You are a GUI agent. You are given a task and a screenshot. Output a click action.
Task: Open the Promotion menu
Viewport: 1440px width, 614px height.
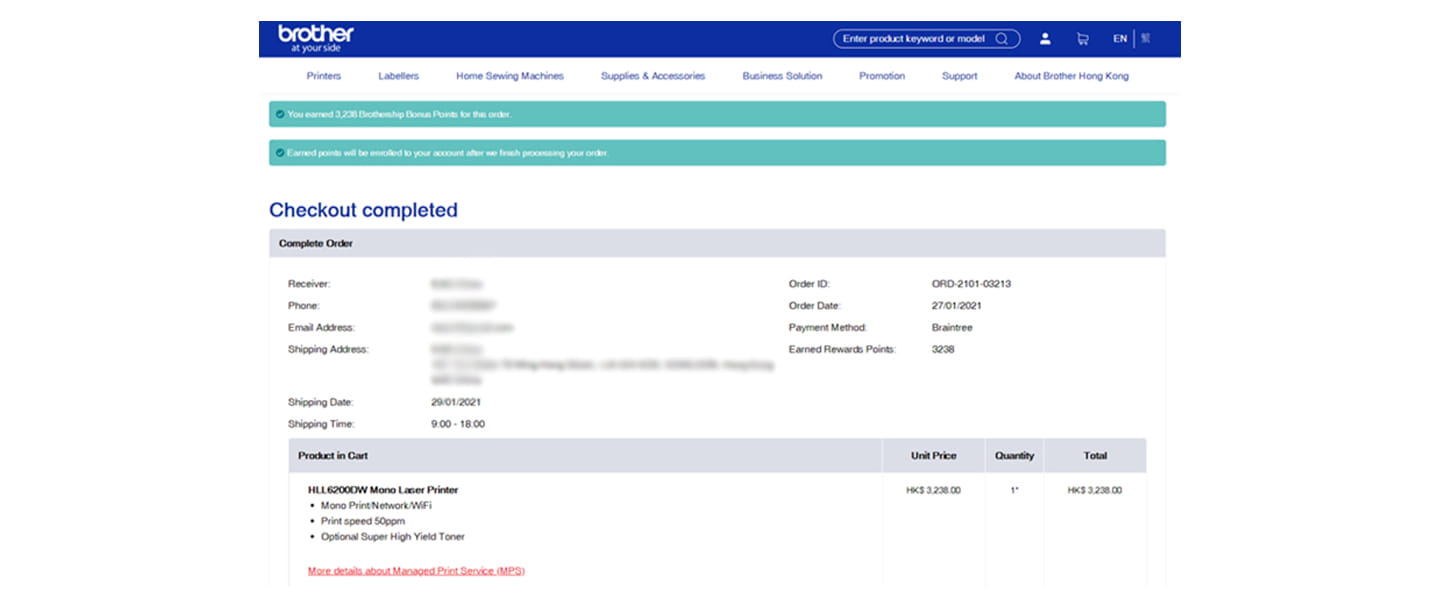882,76
